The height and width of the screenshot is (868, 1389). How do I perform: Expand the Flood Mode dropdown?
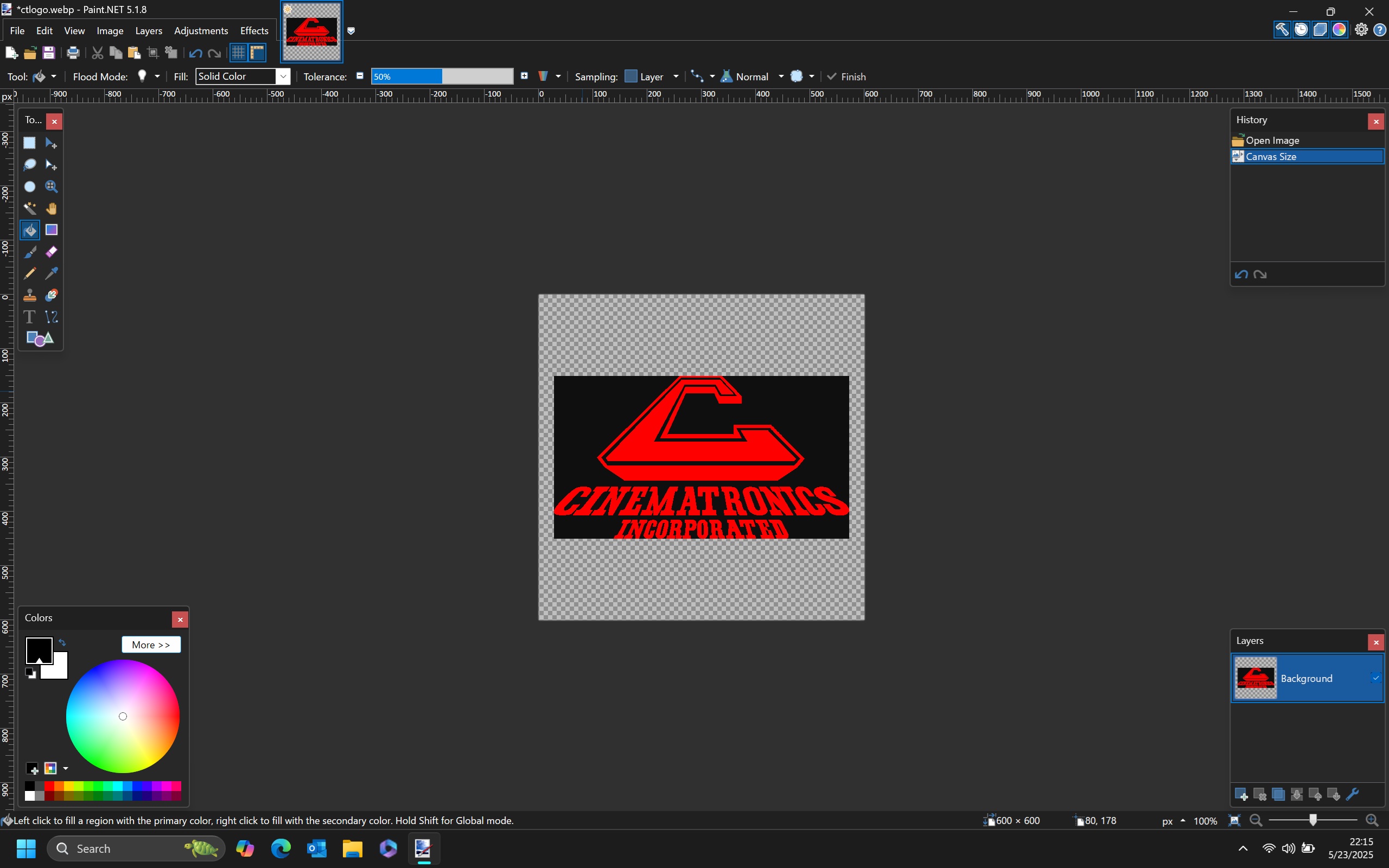tap(157, 76)
